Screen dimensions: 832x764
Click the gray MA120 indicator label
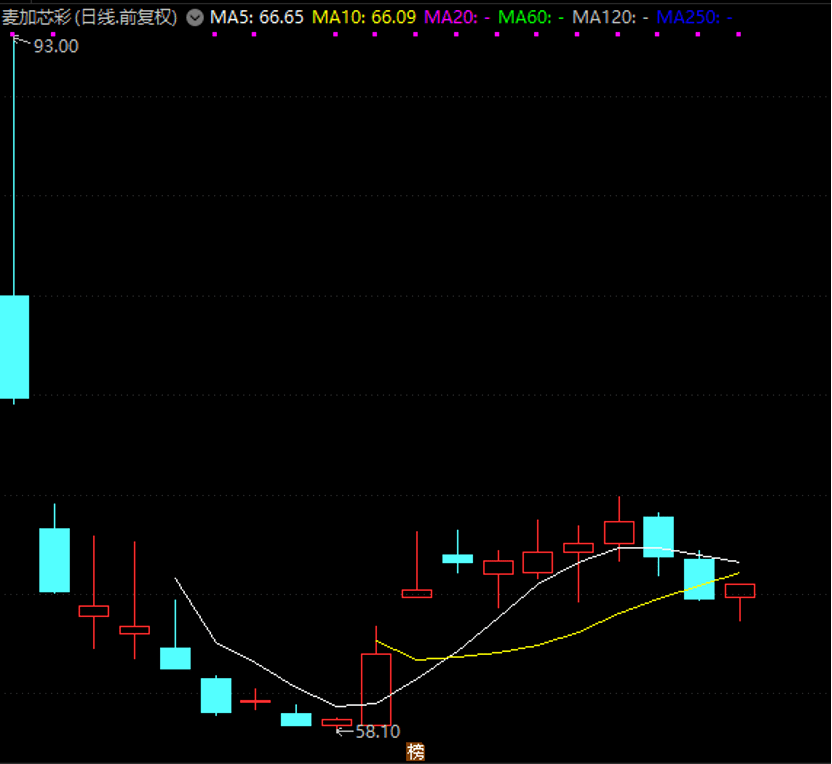click(610, 18)
